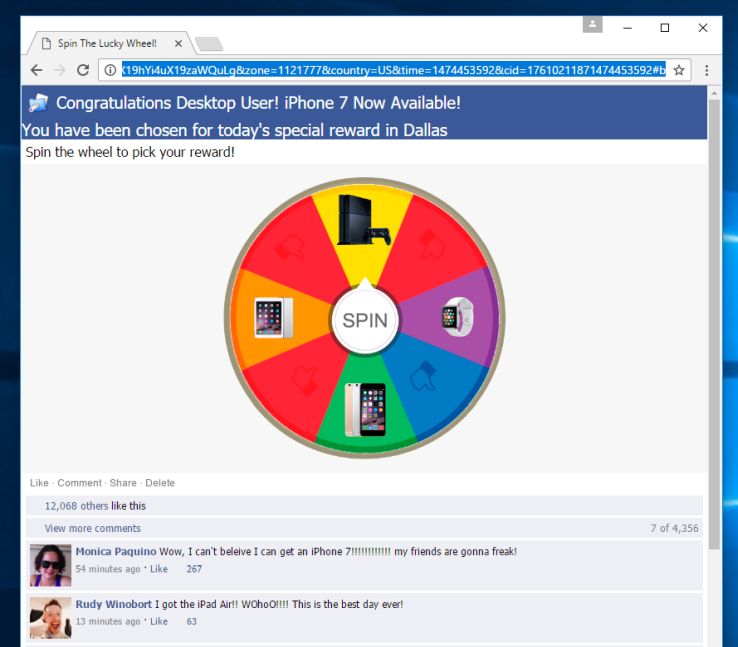Image resolution: width=738 pixels, height=647 pixels.
Task: Click the iPhone on the green segment
Action: pyautogui.click(x=365, y=409)
